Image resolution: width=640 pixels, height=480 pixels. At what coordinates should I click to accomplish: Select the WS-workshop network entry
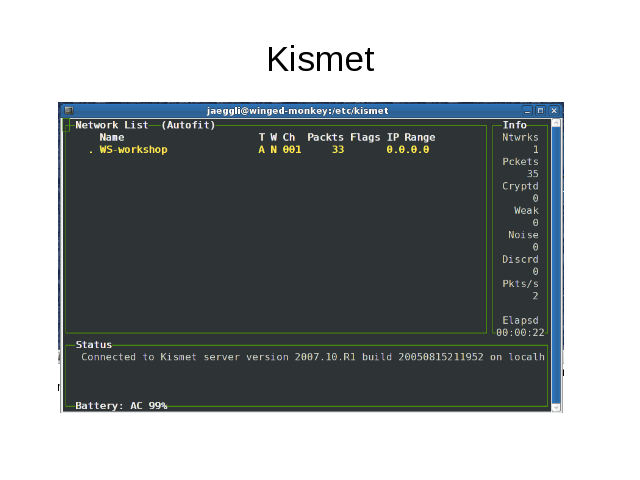coord(133,149)
